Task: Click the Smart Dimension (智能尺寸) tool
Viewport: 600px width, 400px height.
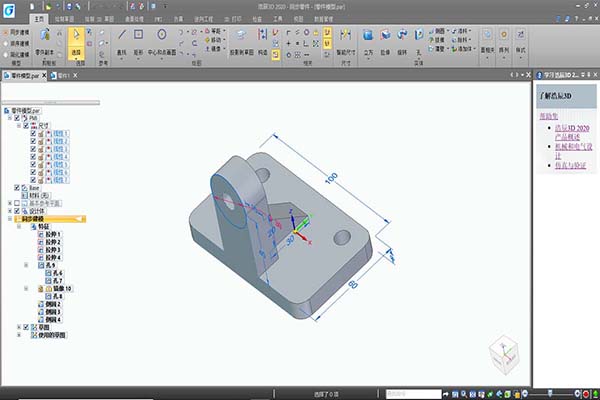Action: coord(346,35)
